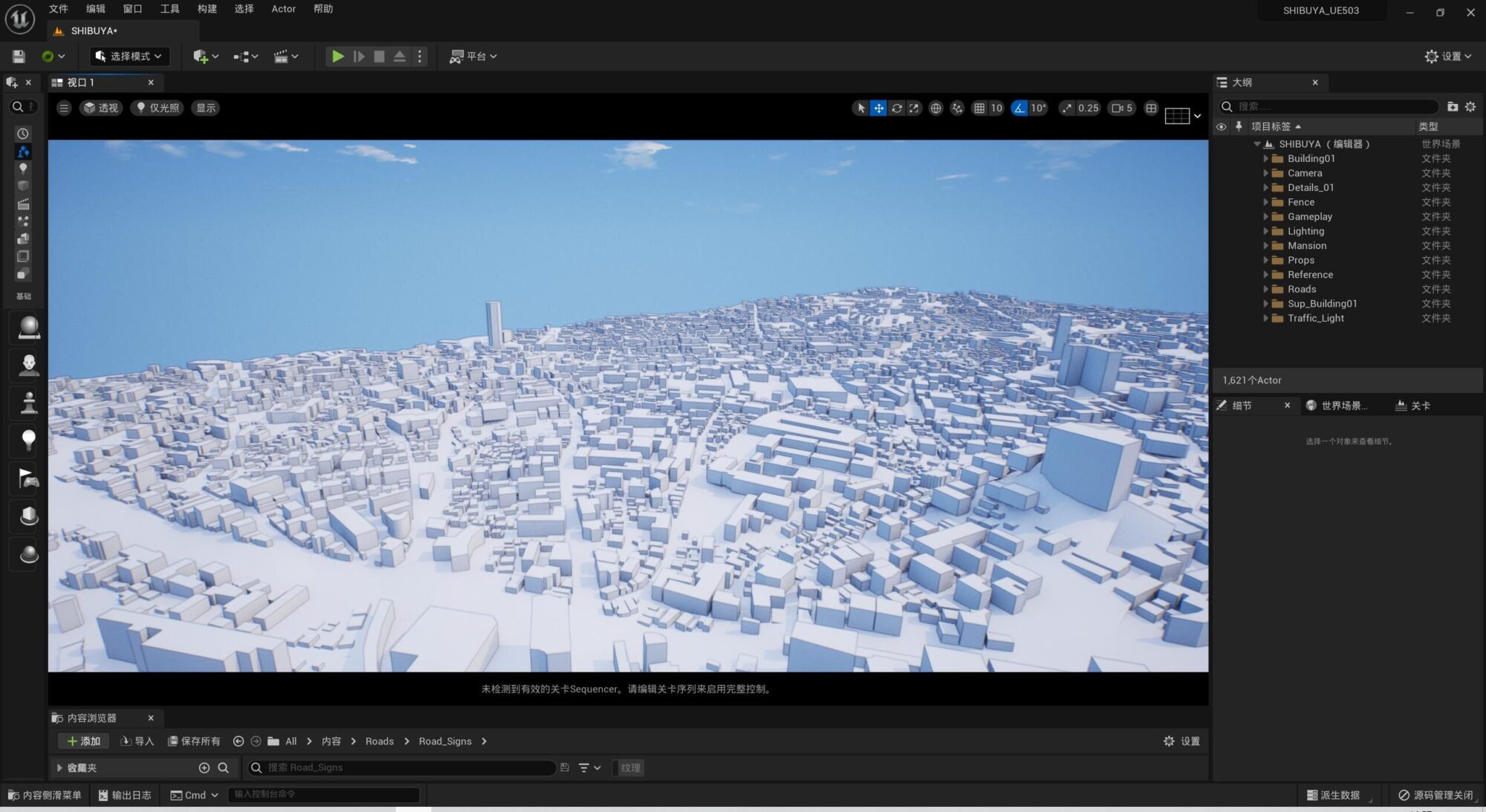Click the surface snapping icon
The image size is (1486, 812).
[x=957, y=108]
